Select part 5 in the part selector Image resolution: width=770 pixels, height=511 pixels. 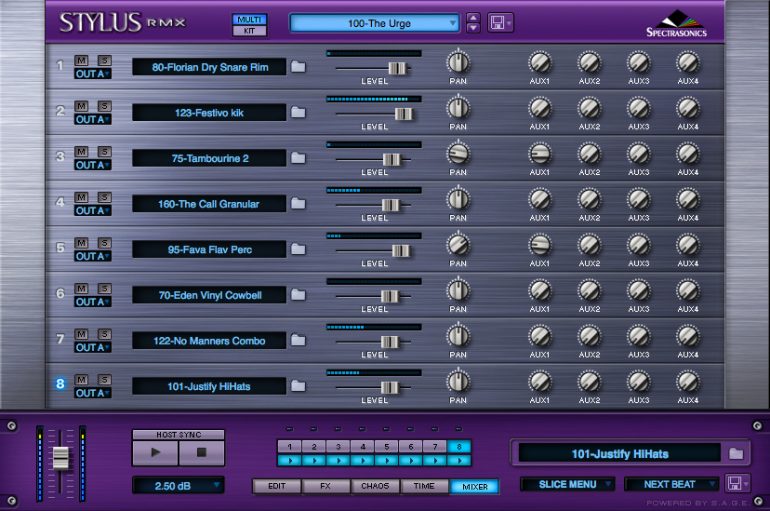(386, 447)
